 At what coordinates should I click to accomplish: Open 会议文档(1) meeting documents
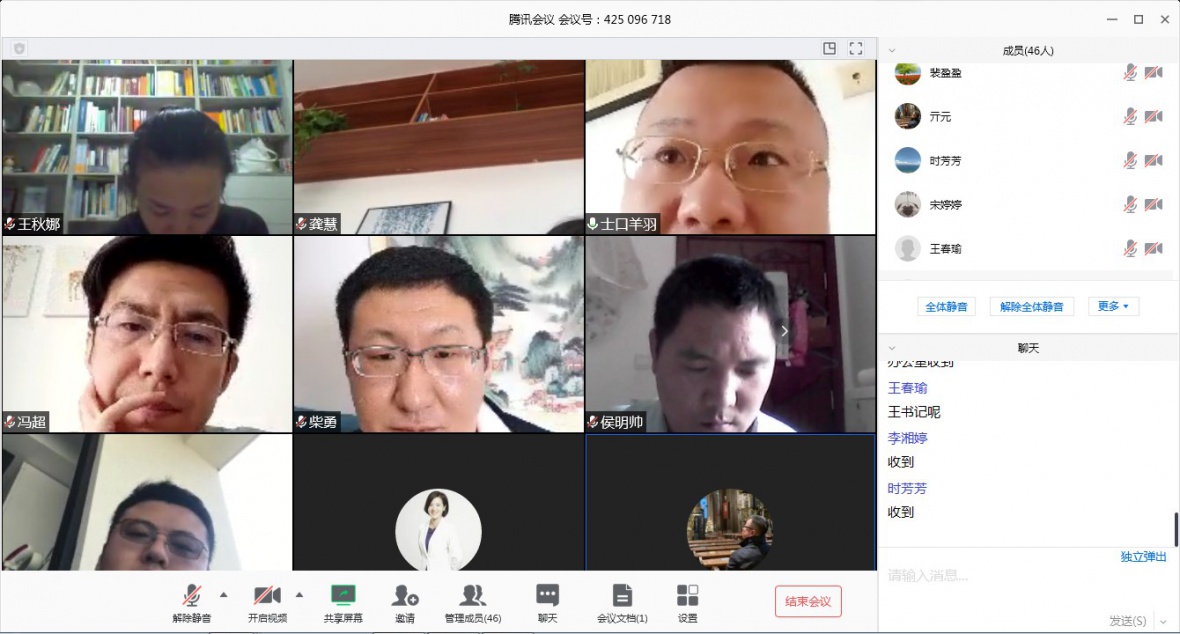click(622, 597)
